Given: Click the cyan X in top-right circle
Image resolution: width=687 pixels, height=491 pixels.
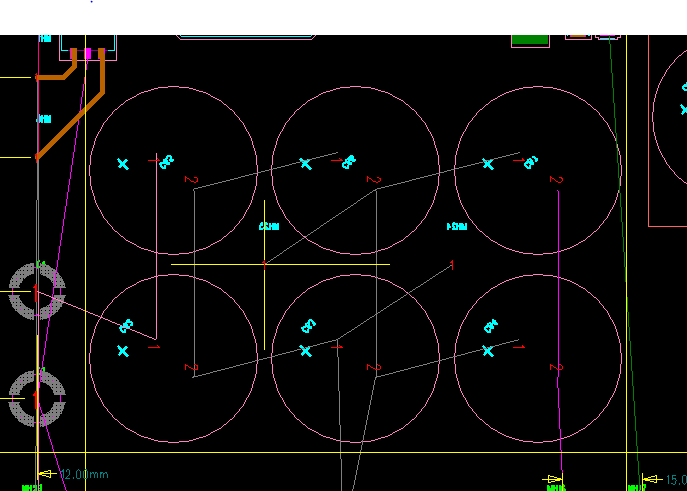Looking at the screenshot, I should coord(488,164).
